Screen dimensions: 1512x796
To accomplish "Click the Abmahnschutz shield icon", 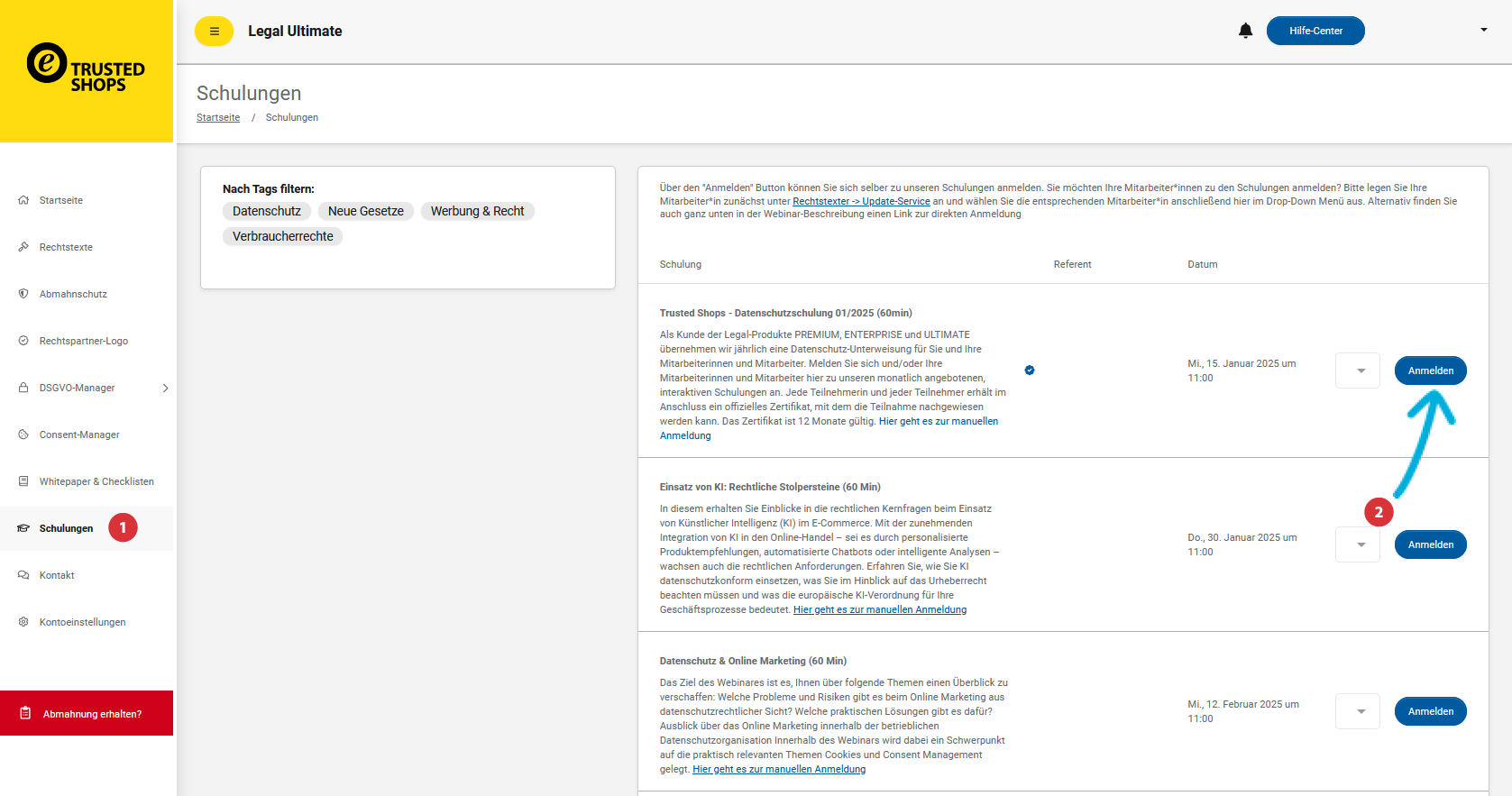I will click(x=23, y=294).
